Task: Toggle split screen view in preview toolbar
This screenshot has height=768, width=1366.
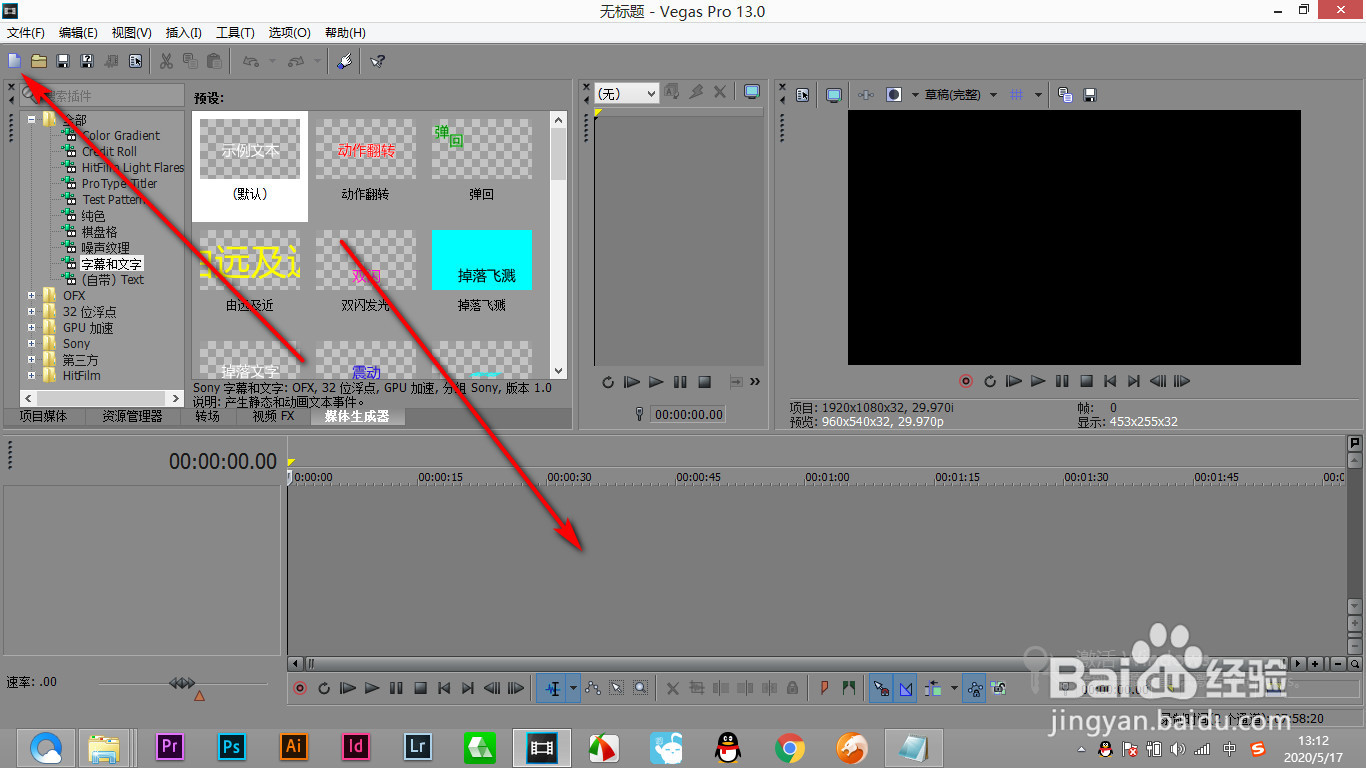Action: point(894,95)
